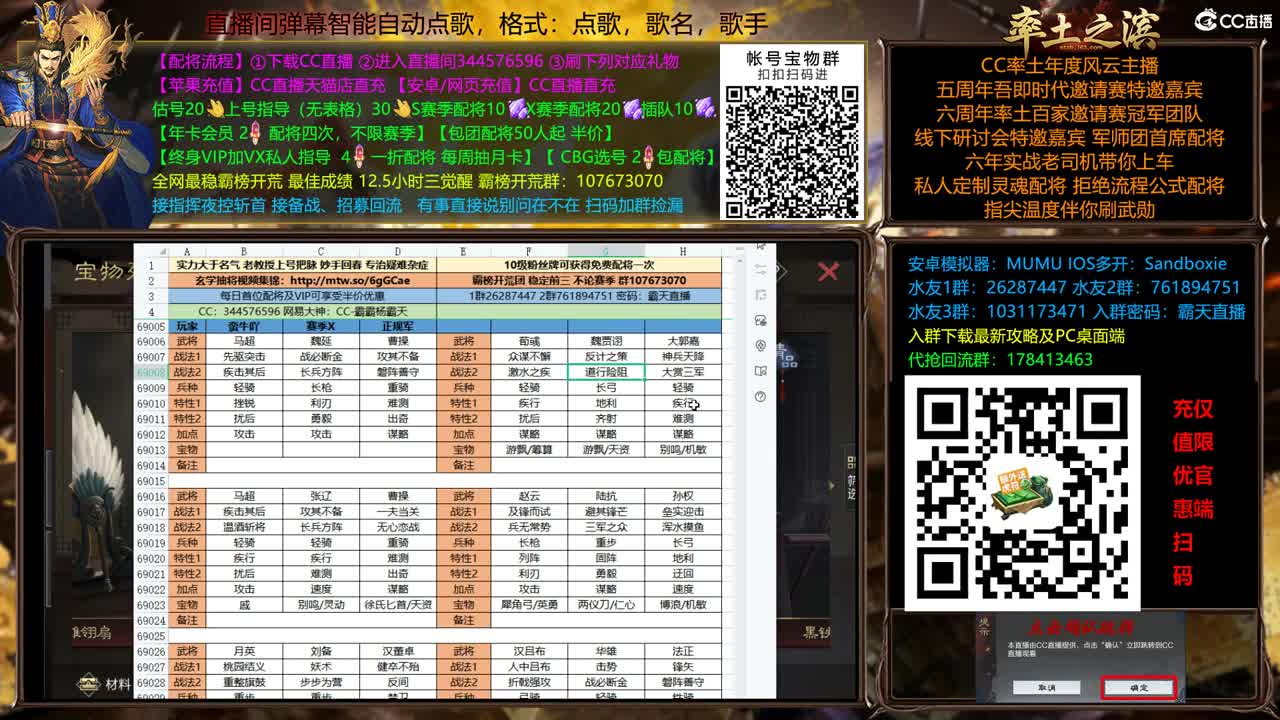Select cell 孙权
This screenshot has height=720, width=1280.
click(683, 496)
